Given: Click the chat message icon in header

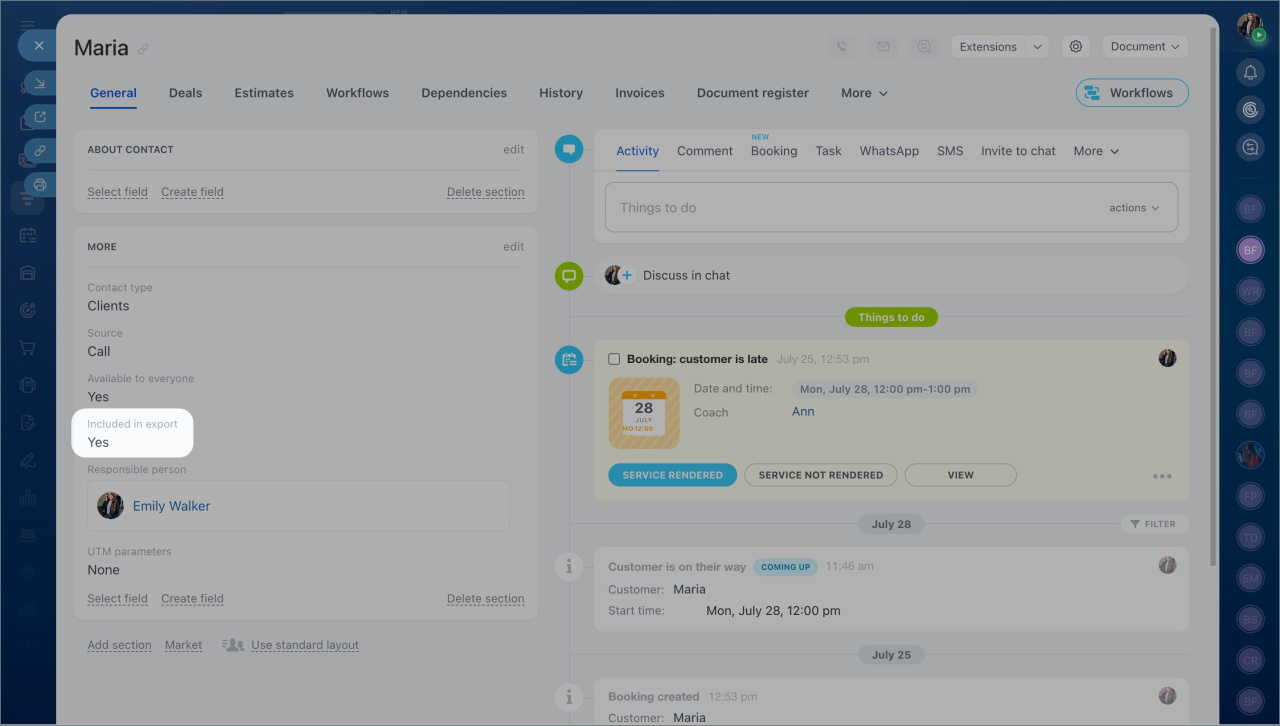Looking at the screenshot, I should click(x=924, y=47).
